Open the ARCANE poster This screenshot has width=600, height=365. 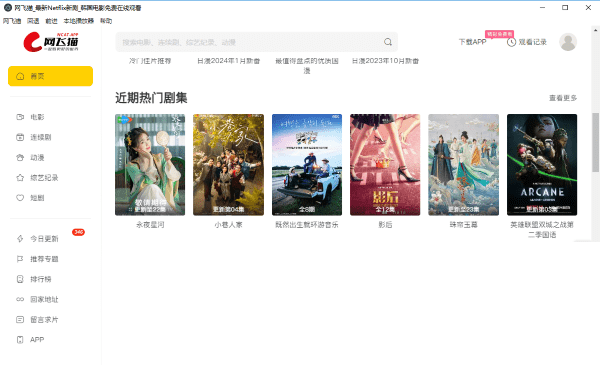tap(542, 165)
